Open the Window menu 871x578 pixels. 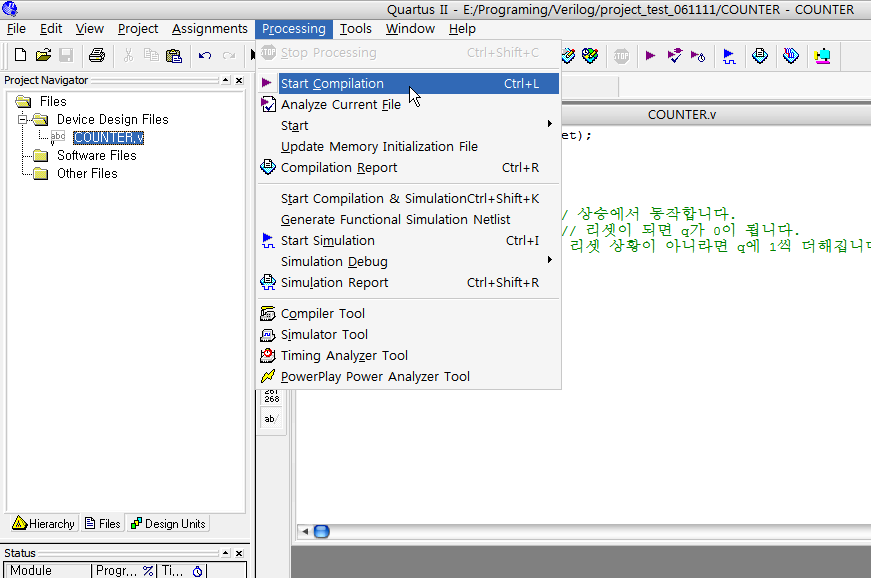410,29
